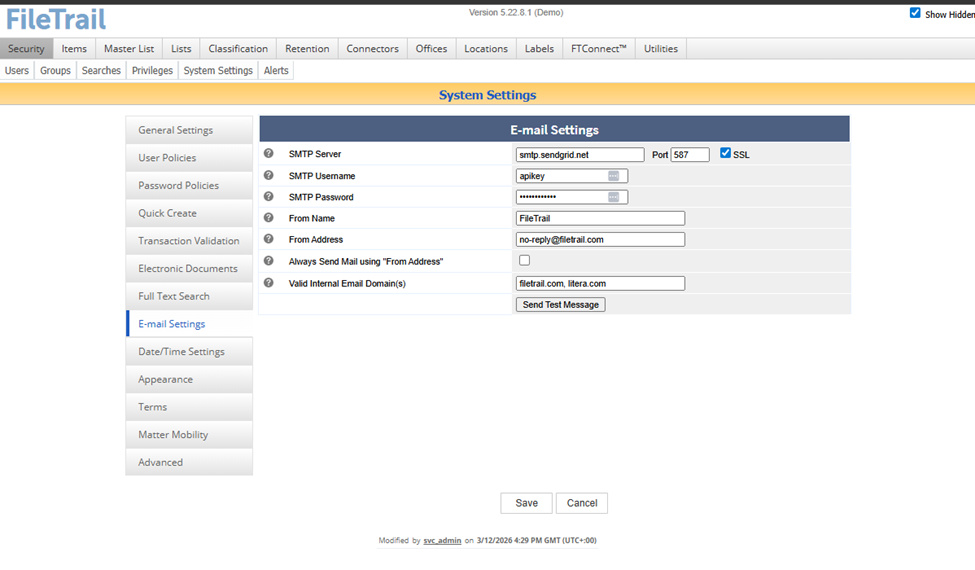Select Full Text Search in the sidebar
Viewport: 975px width, 570px height.
[x=189, y=296]
